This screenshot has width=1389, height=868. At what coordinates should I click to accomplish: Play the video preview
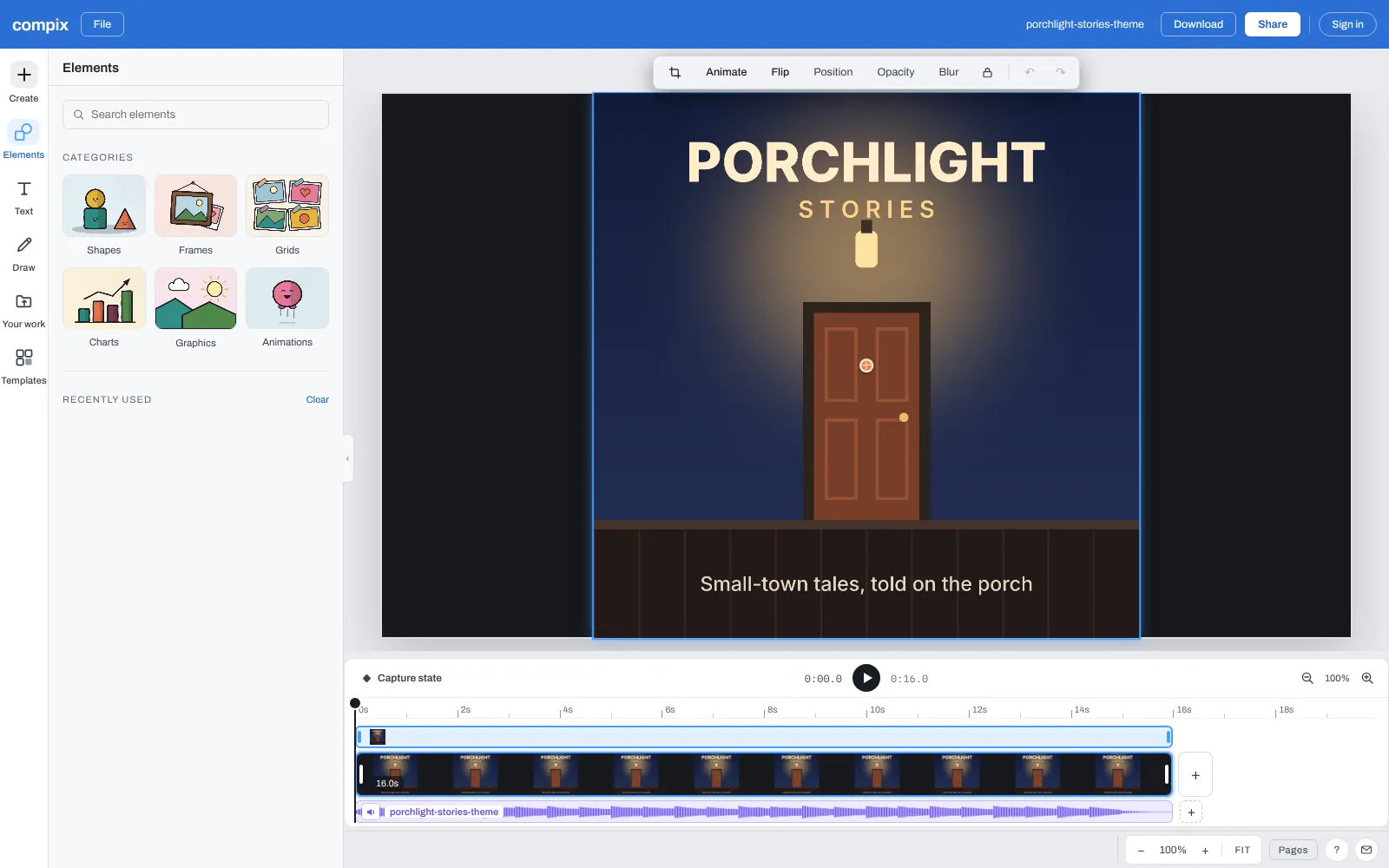point(866,678)
